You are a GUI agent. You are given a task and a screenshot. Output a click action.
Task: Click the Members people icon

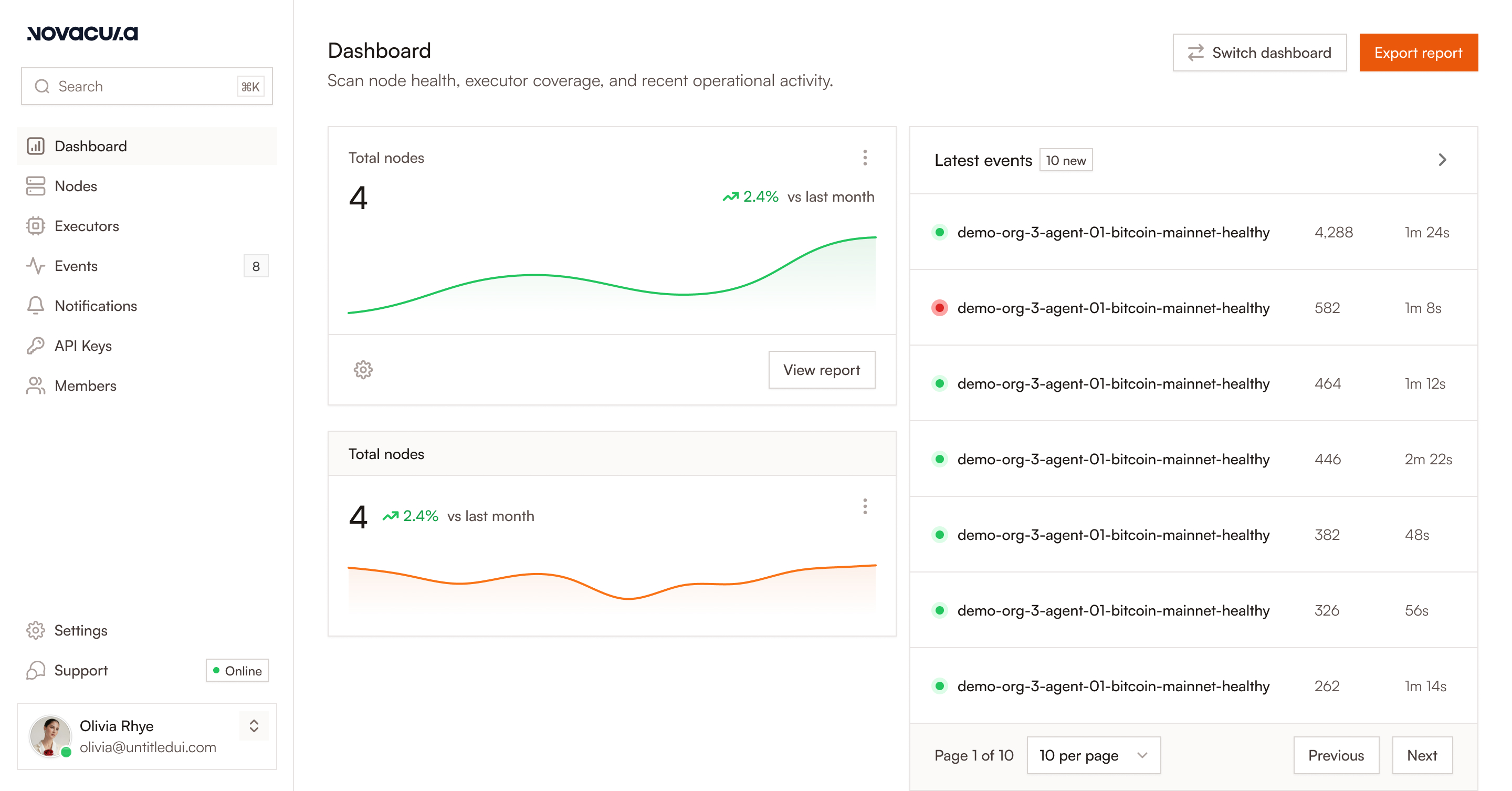pyautogui.click(x=35, y=386)
